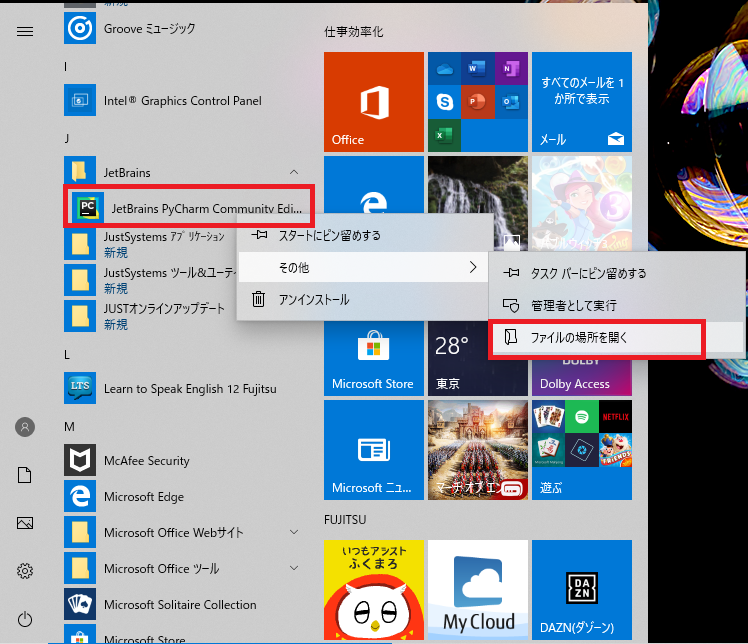Open the Microsoft ニュース tile
748x644 pixels.
[x=374, y=450]
